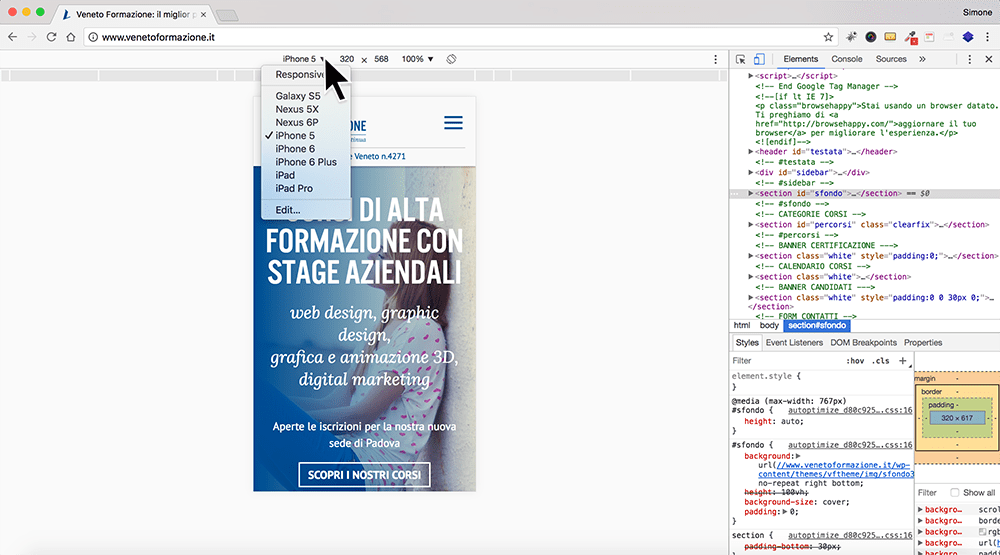Add a new style rule
This screenshot has height=555, width=1000.
pos(902,360)
